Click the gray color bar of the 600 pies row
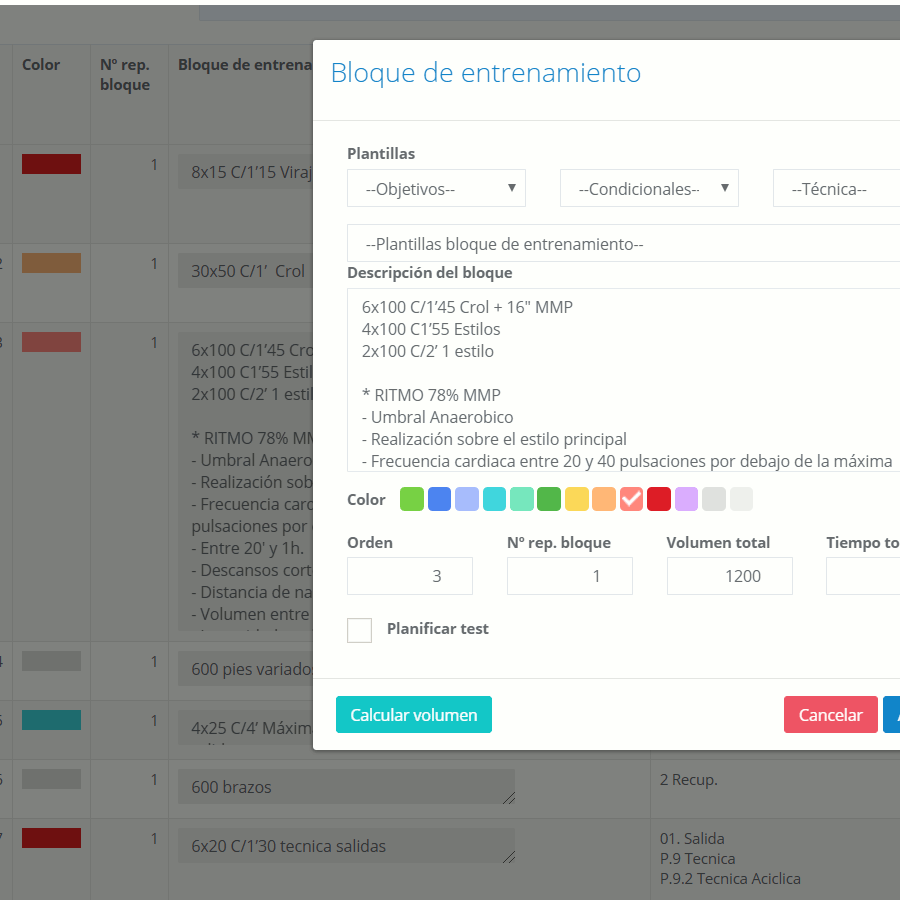Viewport: 900px width, 900px height. click(51, 661)
